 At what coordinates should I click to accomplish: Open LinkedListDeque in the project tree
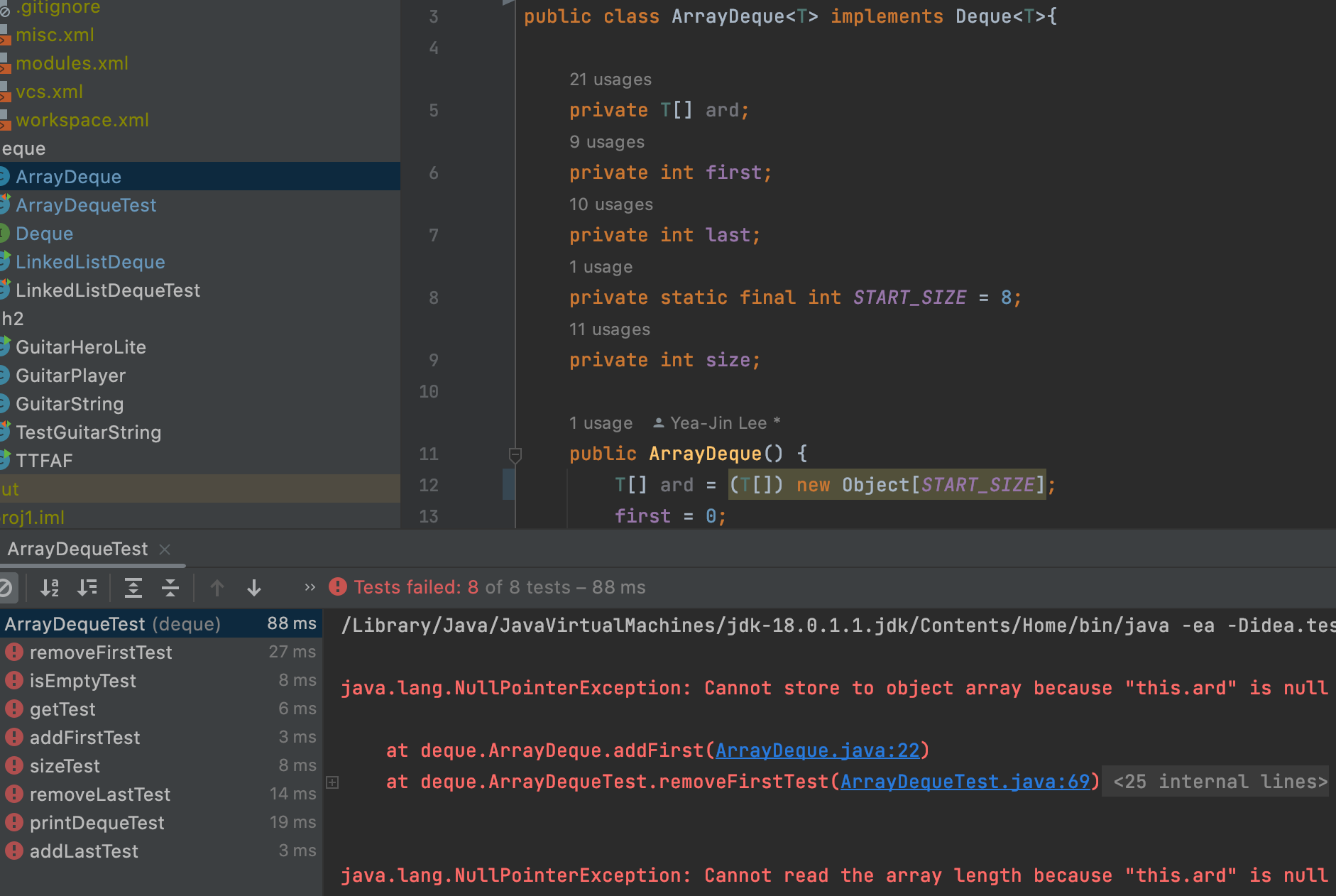tap(90, 262)
